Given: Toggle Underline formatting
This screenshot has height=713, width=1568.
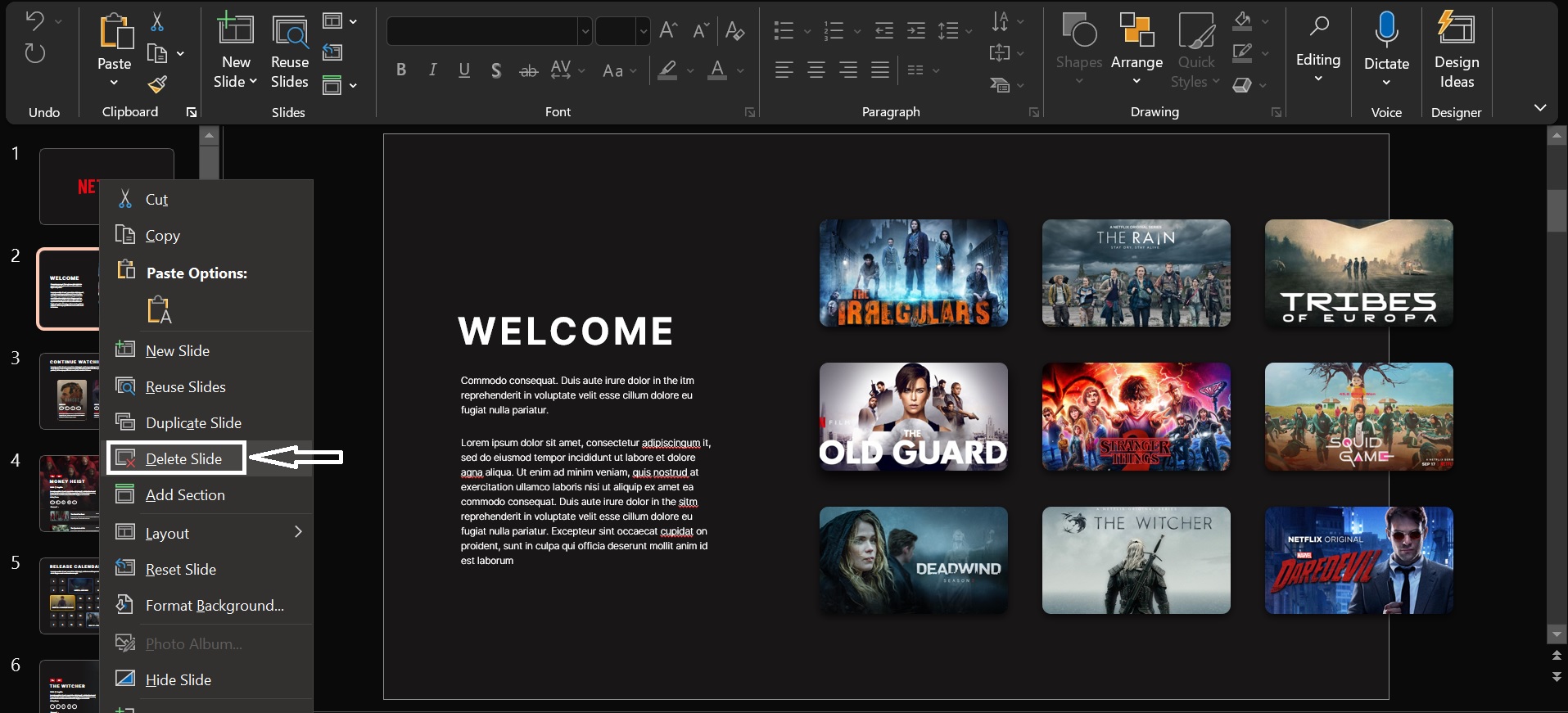Looking at the screenshot, I should coord(464,70).
